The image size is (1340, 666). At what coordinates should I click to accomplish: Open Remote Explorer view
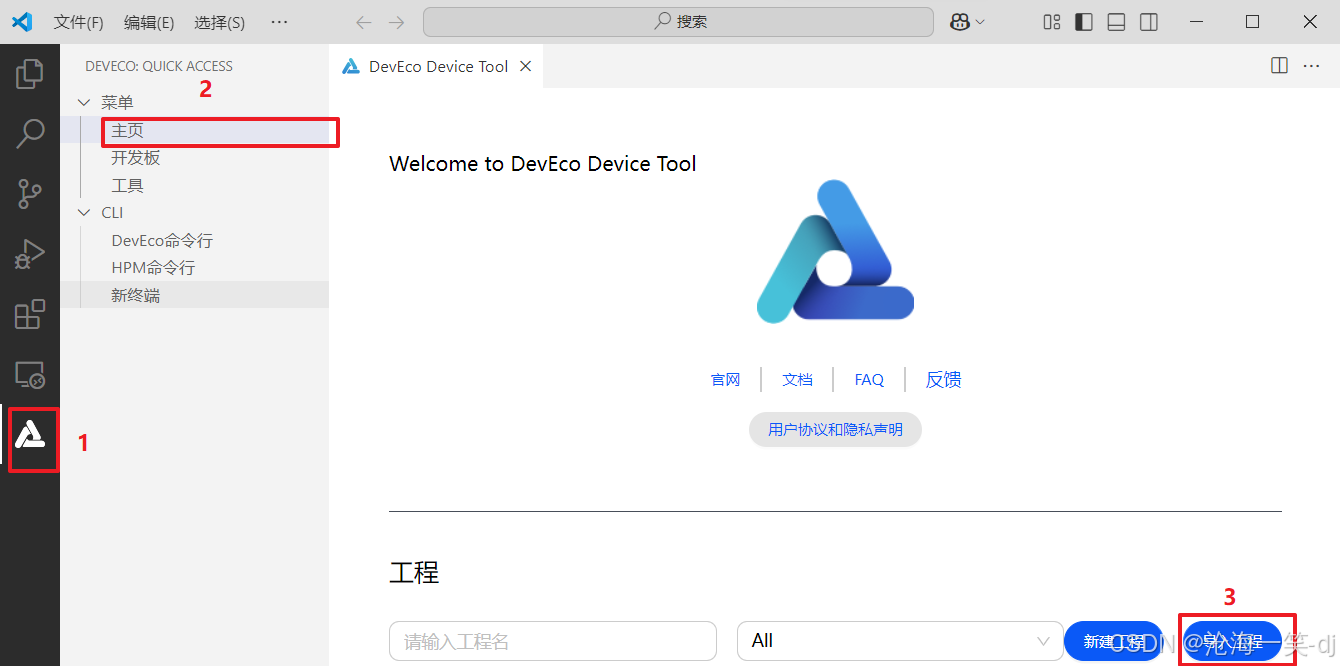tap(30, 375)
